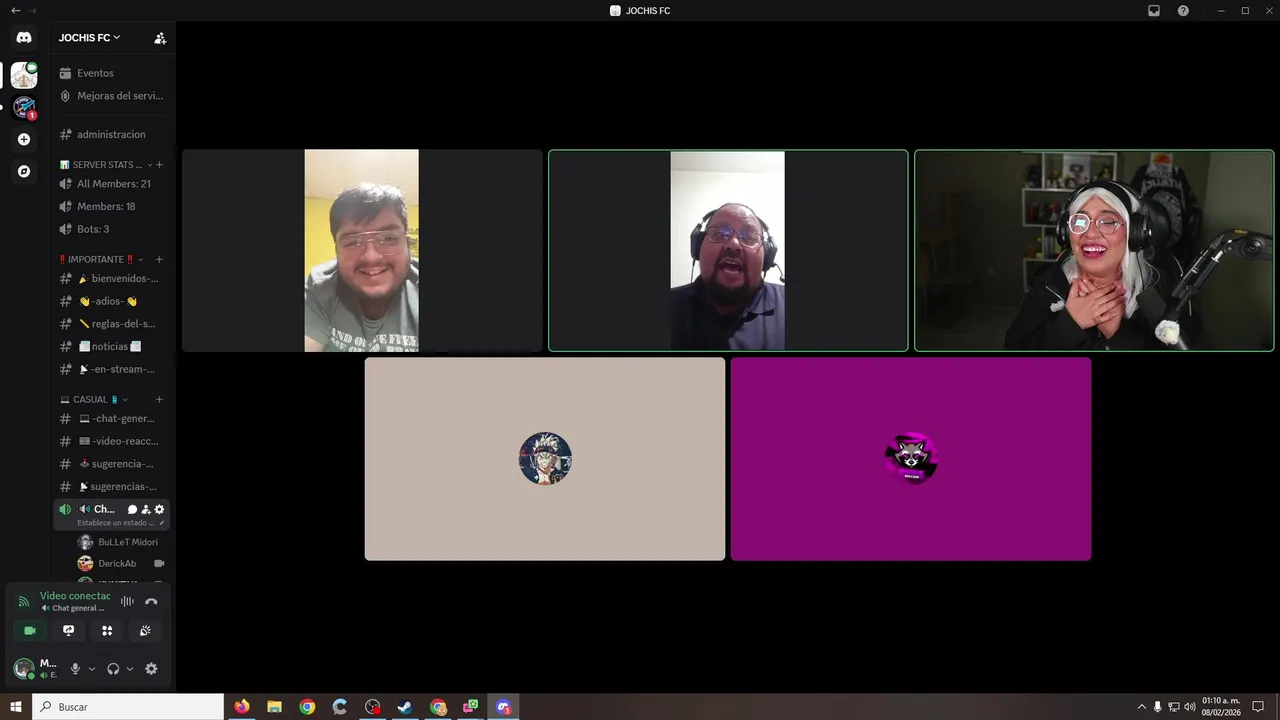
Task: Focus the magenta raccoon avatar tile
Action: click(911, 459)
